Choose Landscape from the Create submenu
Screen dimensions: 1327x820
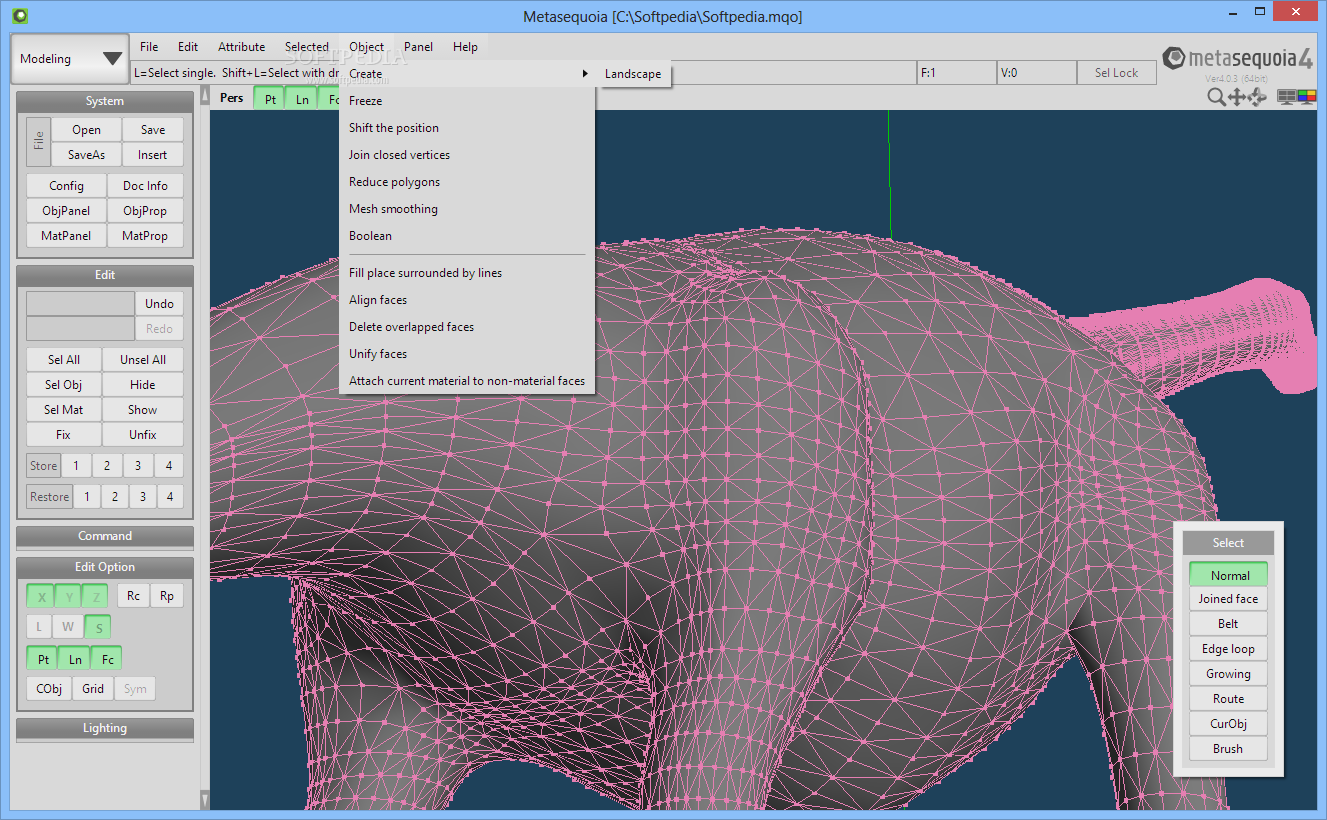click(633, 74)
